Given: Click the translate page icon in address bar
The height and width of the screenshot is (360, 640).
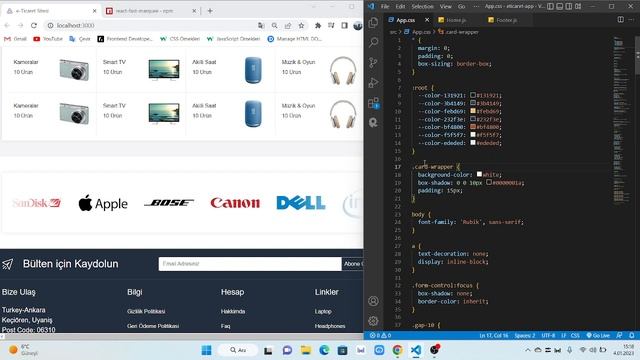Looking at the screenshot, I should 261,25.
